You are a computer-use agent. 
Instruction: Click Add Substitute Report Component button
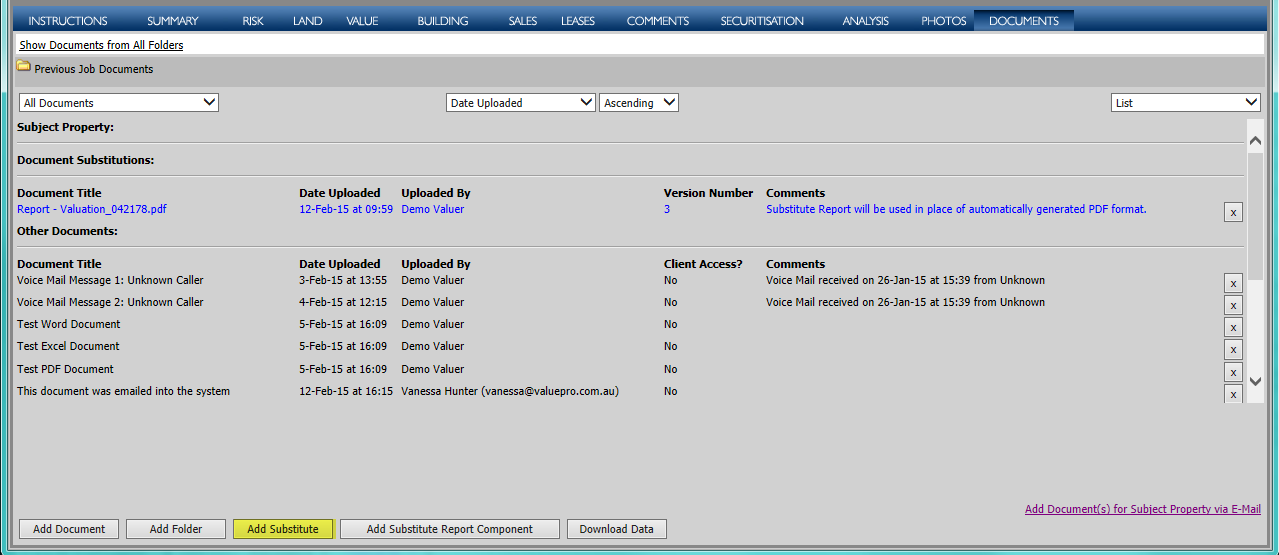point(450,529)
